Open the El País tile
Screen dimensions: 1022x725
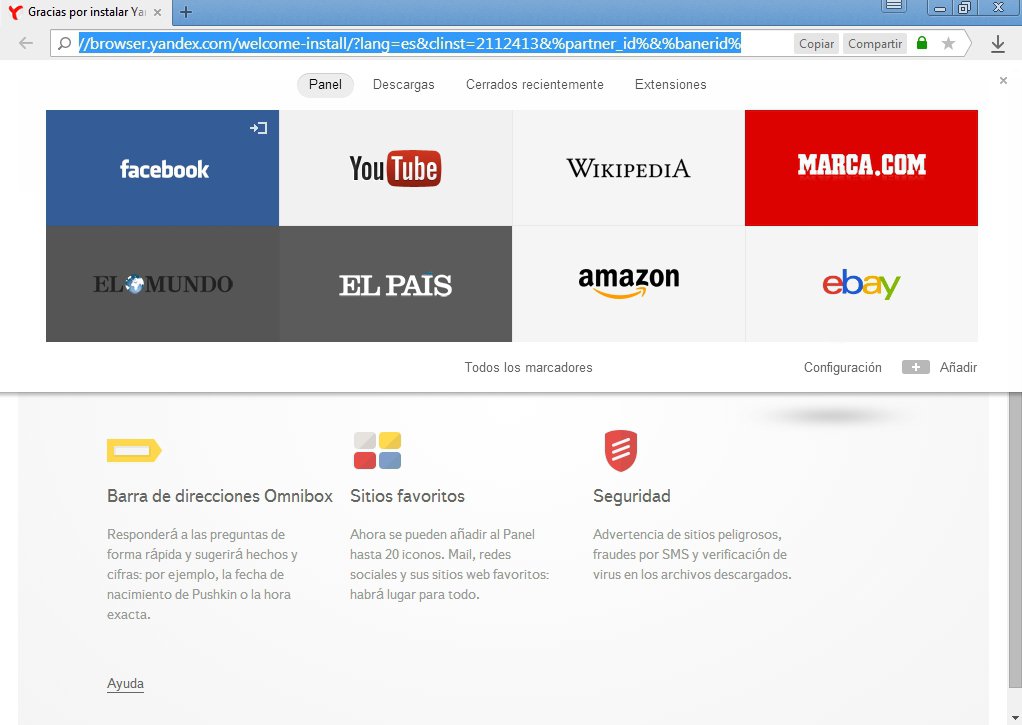(396, 284)
